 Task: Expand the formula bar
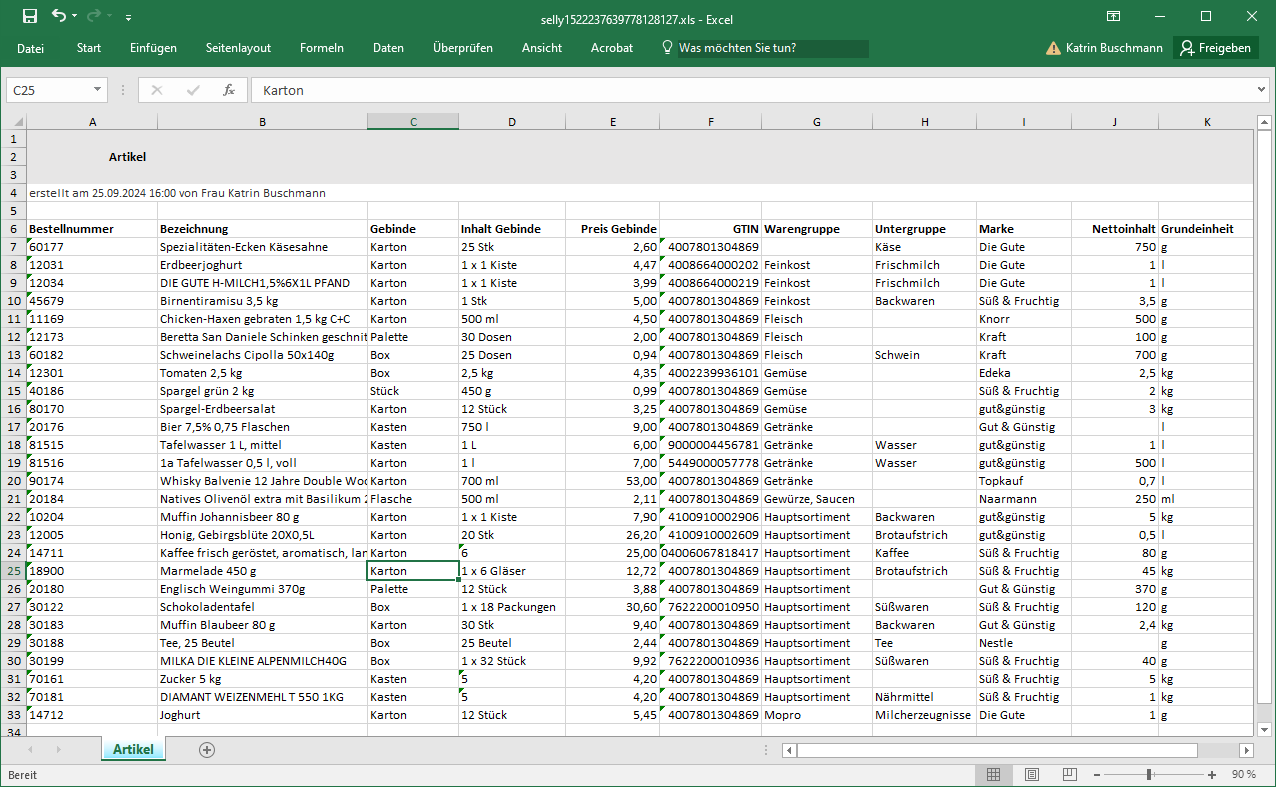click(x=1261, y=90)
